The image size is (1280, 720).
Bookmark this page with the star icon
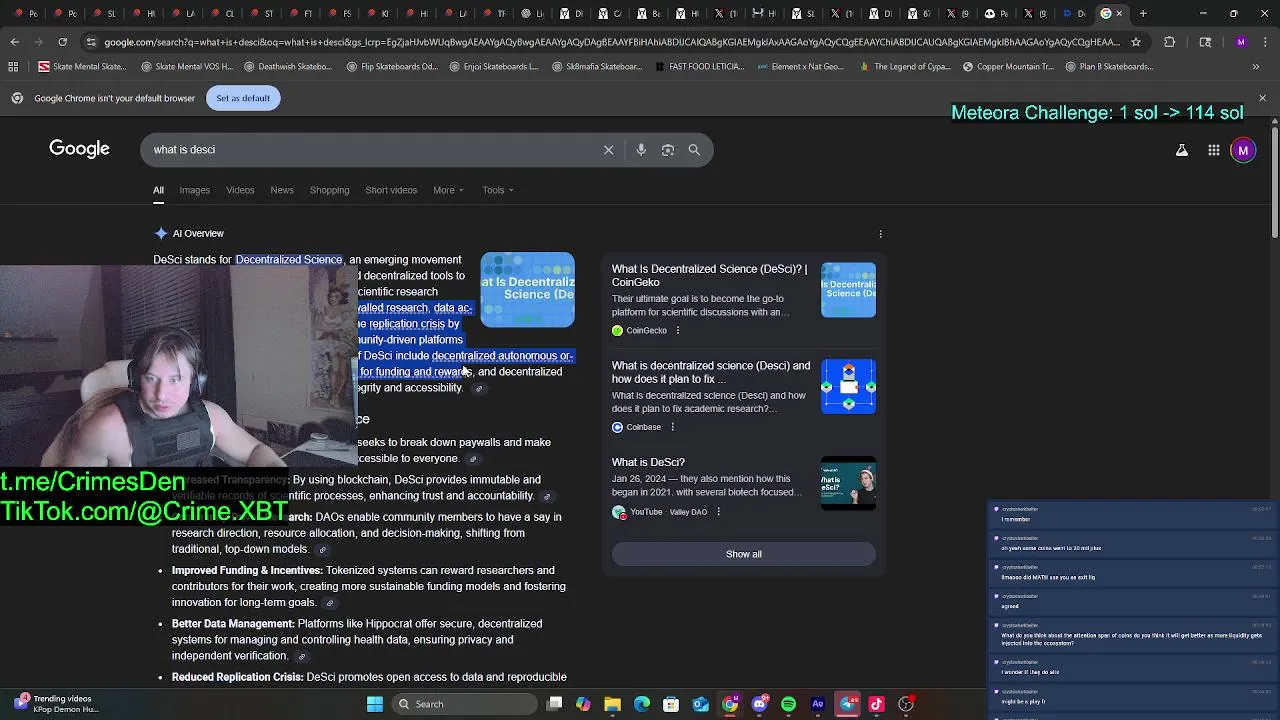click(x=1136, y=42)
